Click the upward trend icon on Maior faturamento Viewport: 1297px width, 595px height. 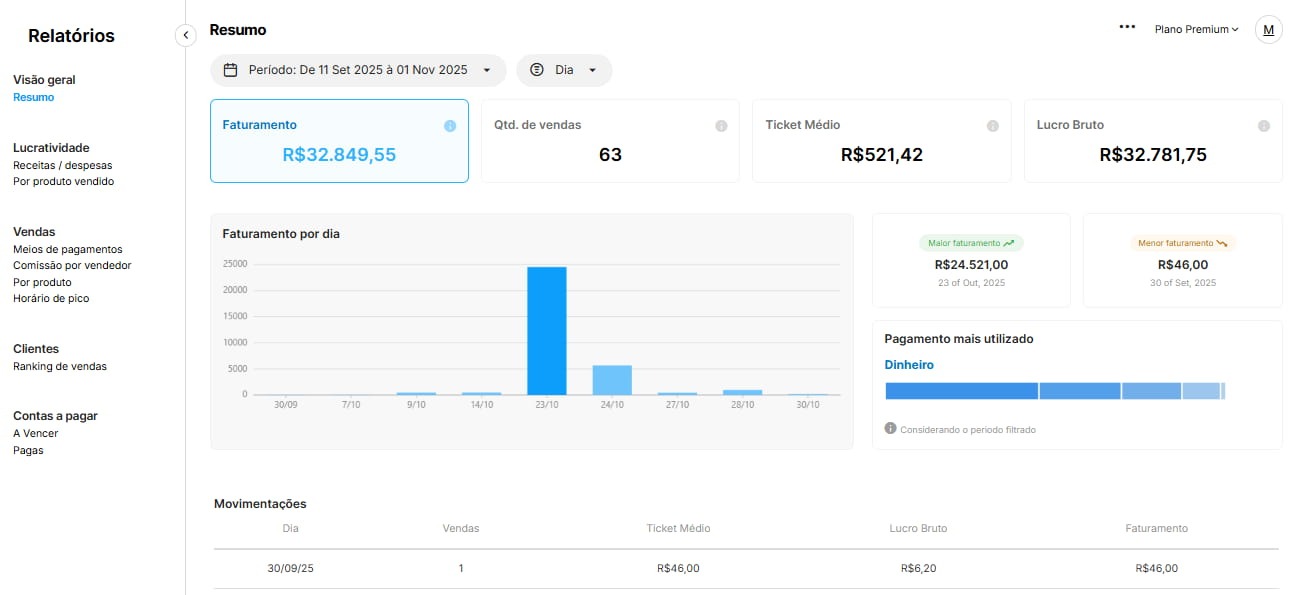[1008, 242]
